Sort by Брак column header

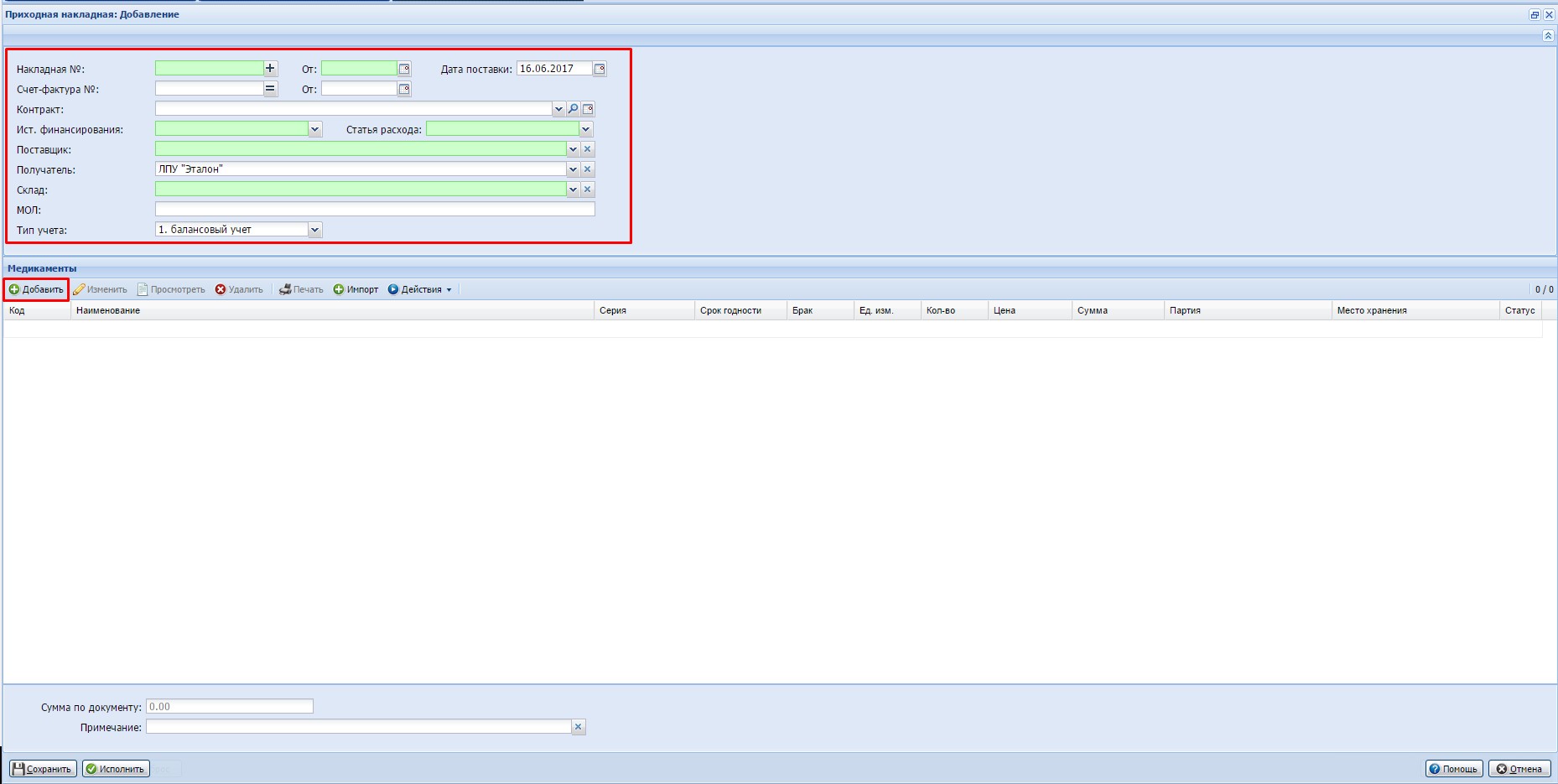pyautogui.click(x=820, y=310)
